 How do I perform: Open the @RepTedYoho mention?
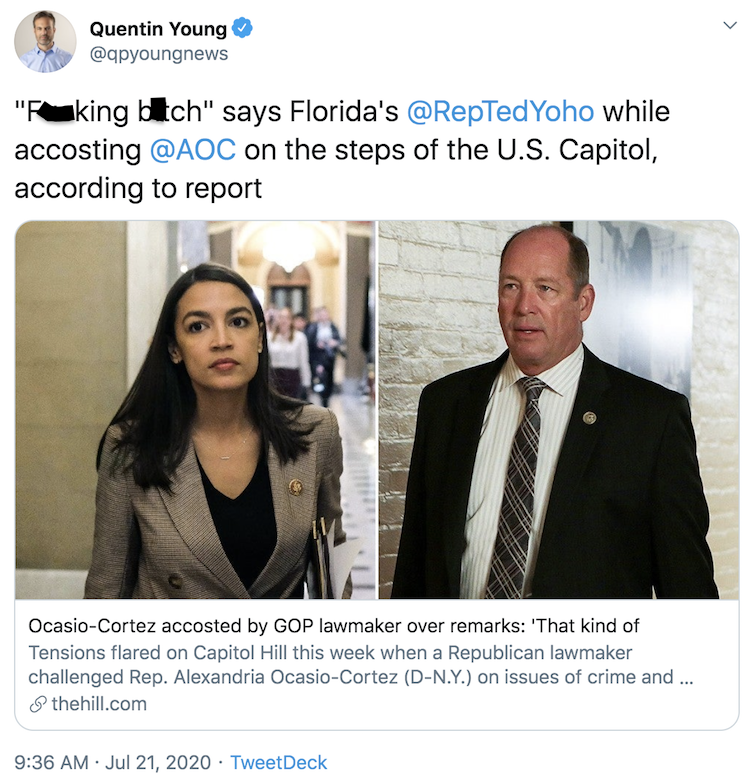501,111
